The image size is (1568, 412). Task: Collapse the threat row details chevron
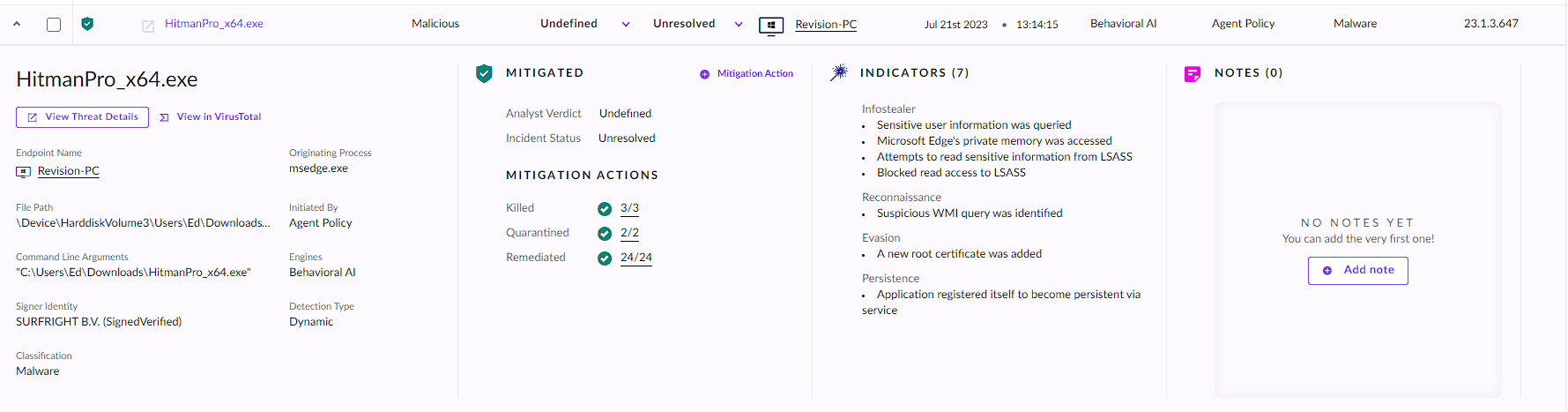pos(17,25)
